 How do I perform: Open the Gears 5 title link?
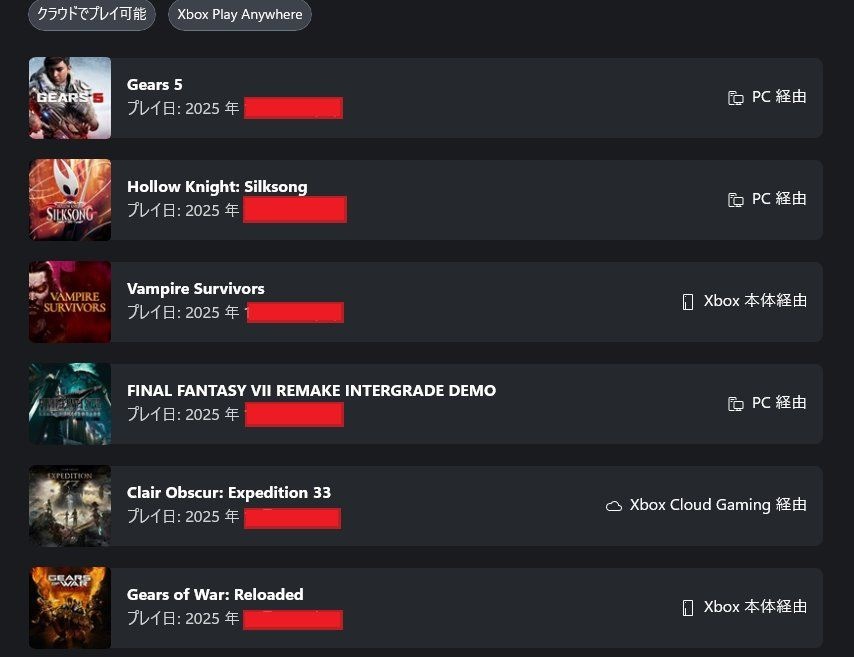155,85
